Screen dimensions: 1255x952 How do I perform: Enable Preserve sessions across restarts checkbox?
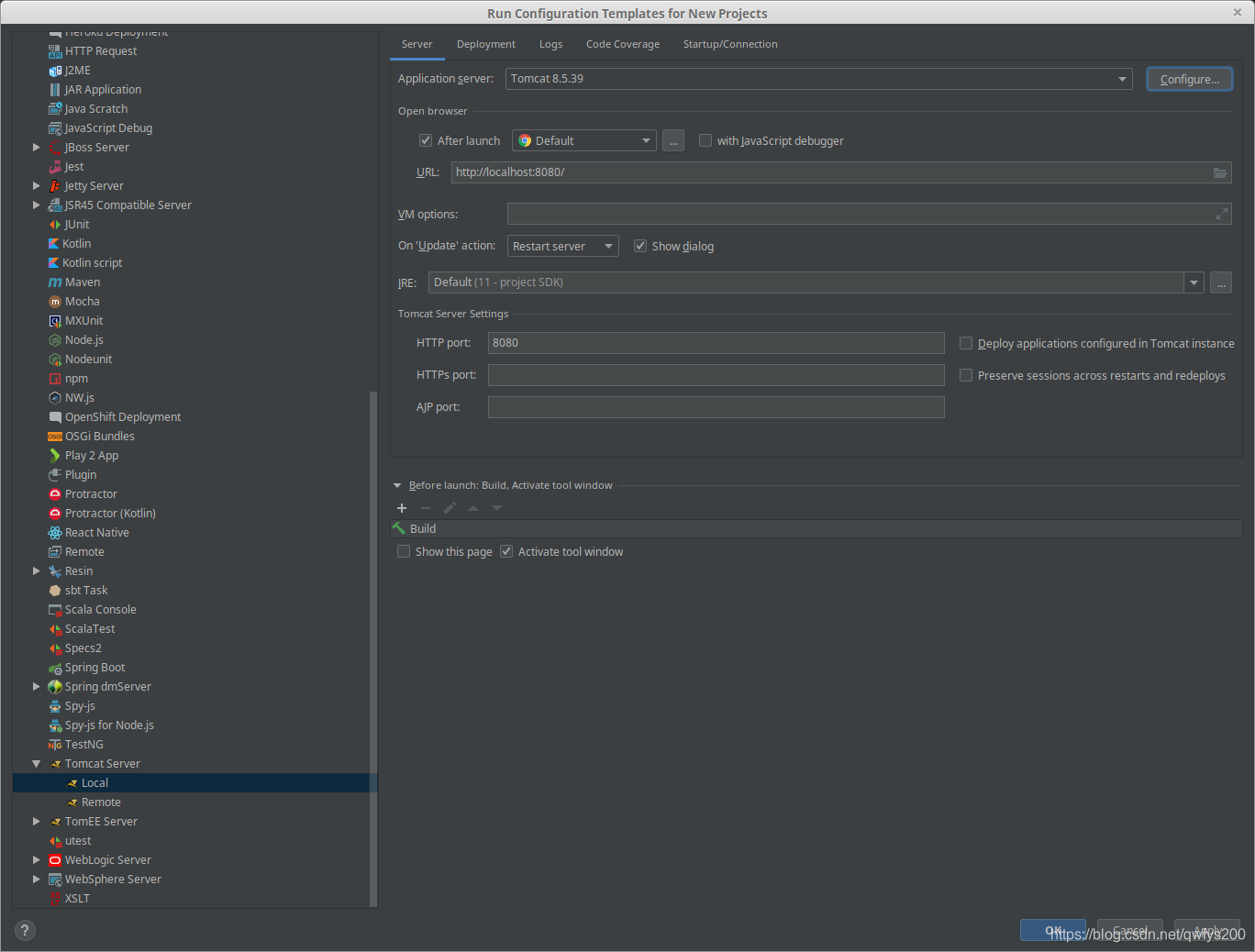[966, 375]
